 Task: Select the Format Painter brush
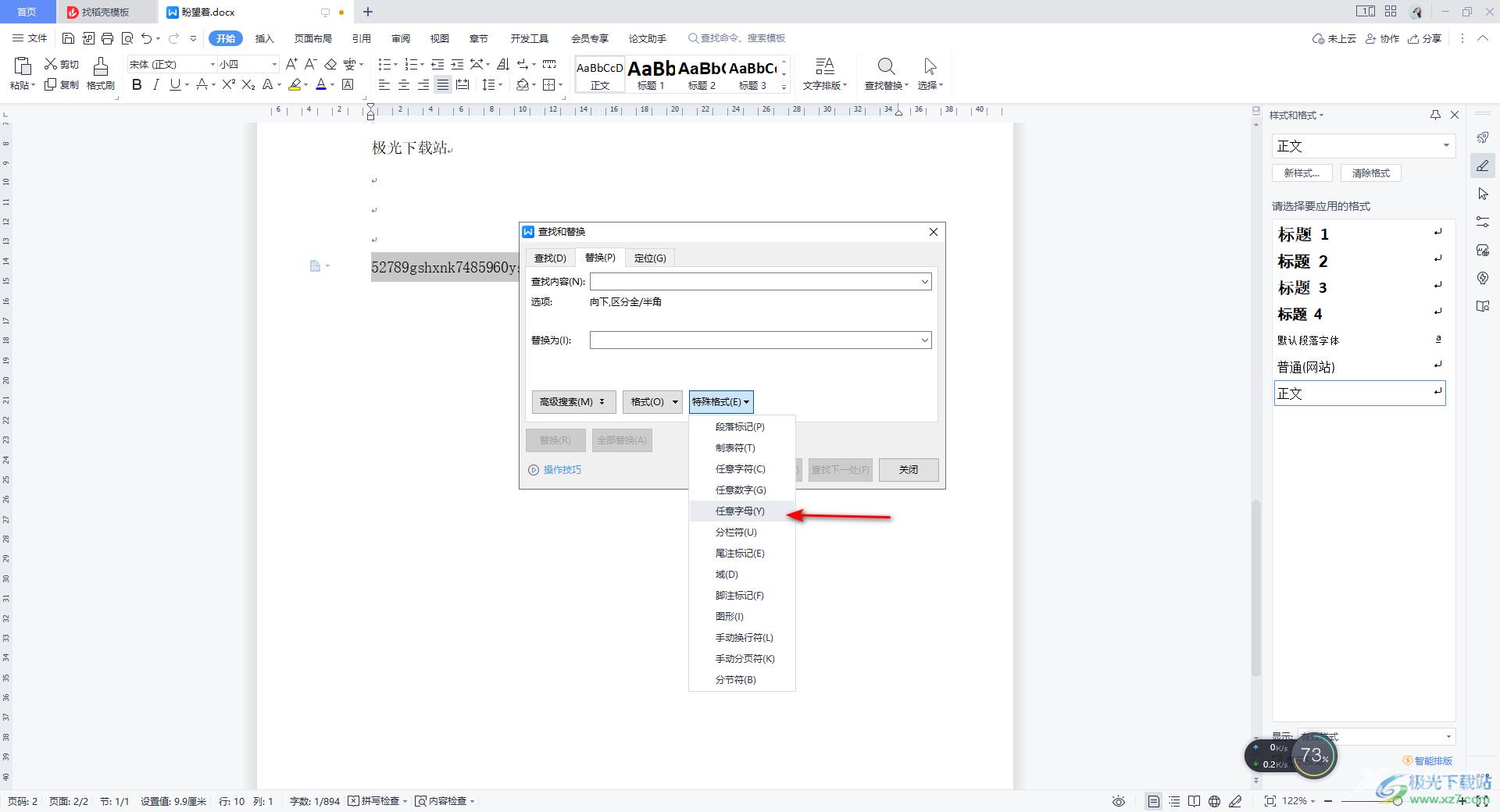point(101,66)
